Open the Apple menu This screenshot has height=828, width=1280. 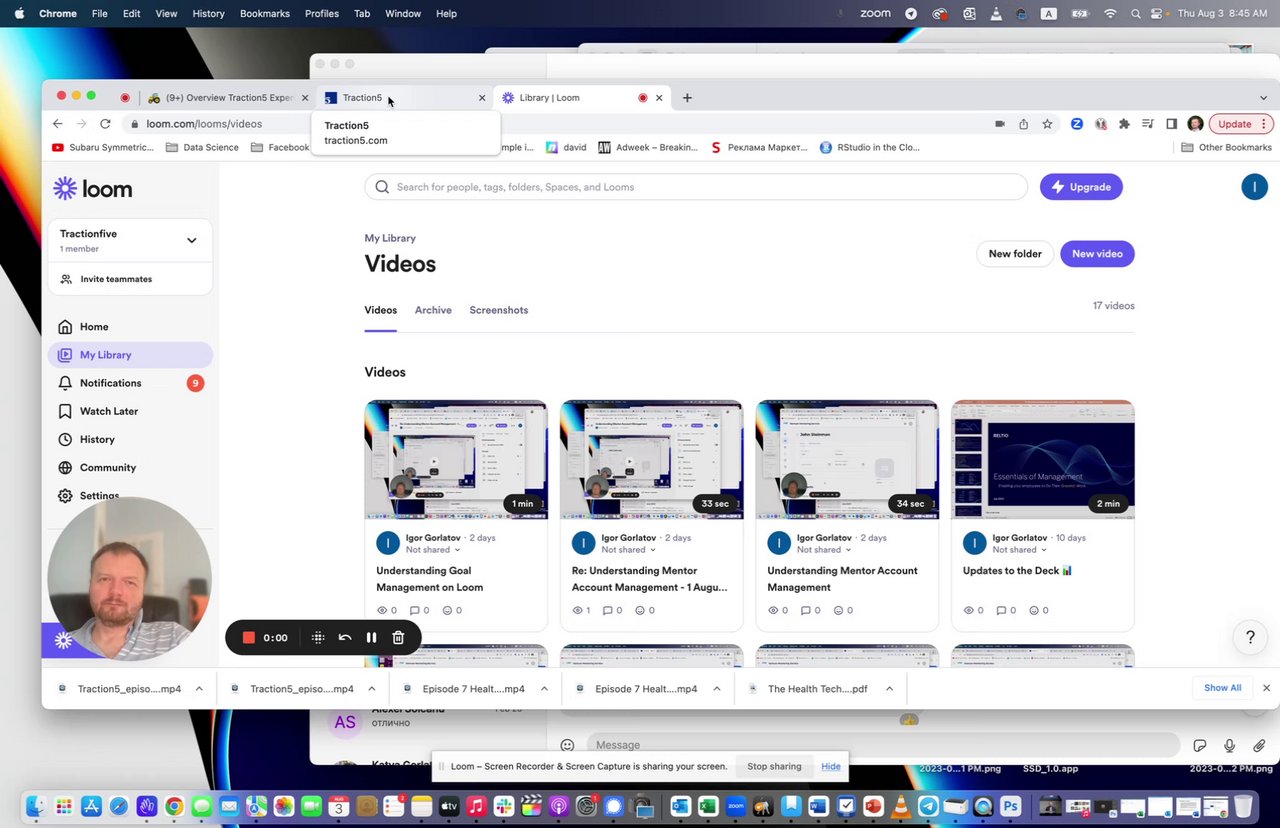coord(19,14)
